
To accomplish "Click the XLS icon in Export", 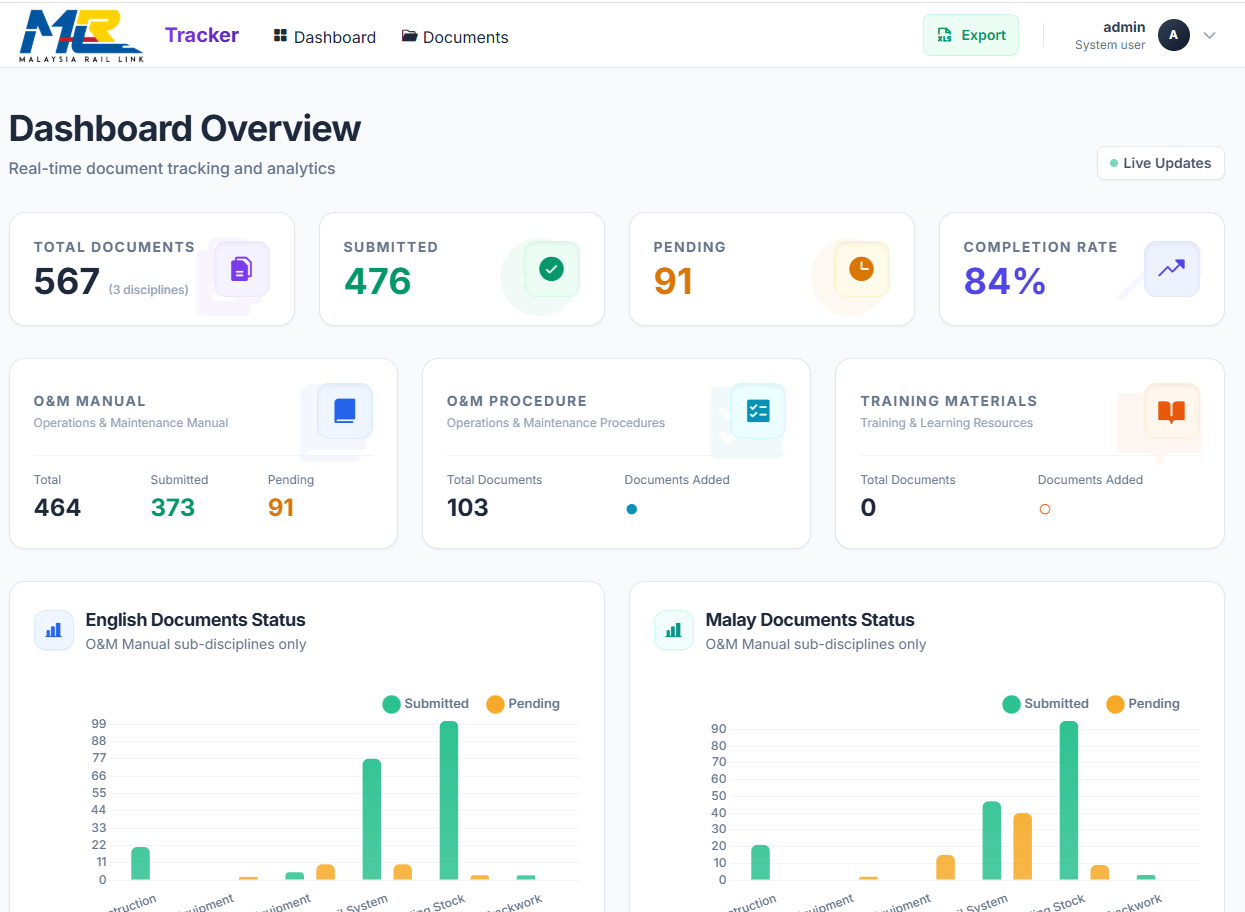I will pos(944,35).
